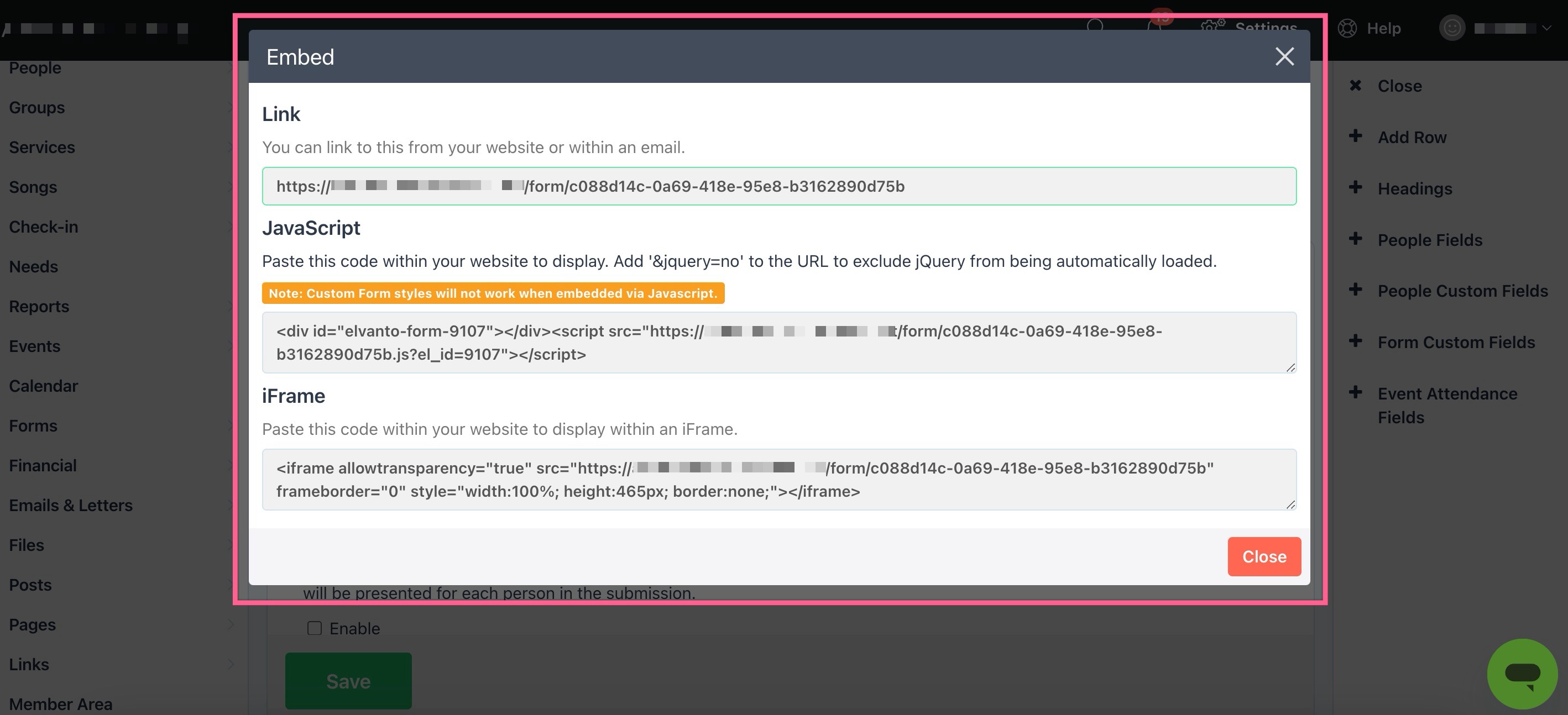1568x715 pixels.
Task: Open Events in the sidebar
Action: coord(35,346)
